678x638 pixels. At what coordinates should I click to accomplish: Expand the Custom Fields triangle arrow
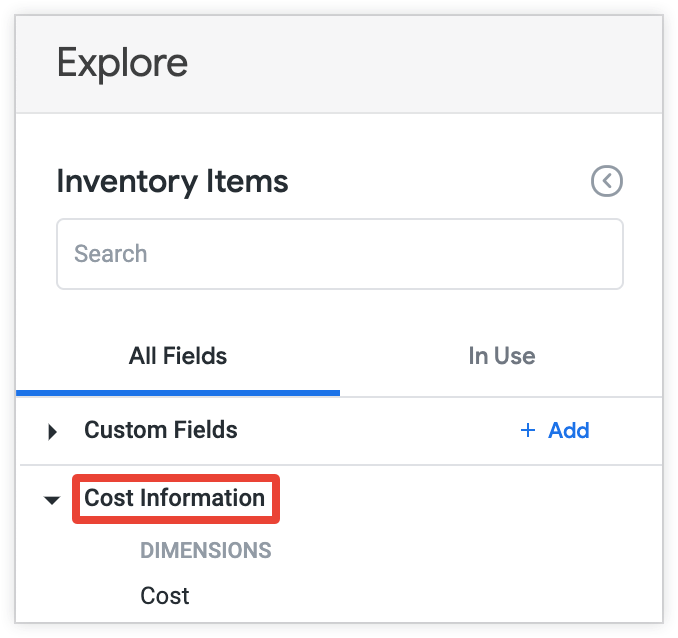[x=53, y=431]
